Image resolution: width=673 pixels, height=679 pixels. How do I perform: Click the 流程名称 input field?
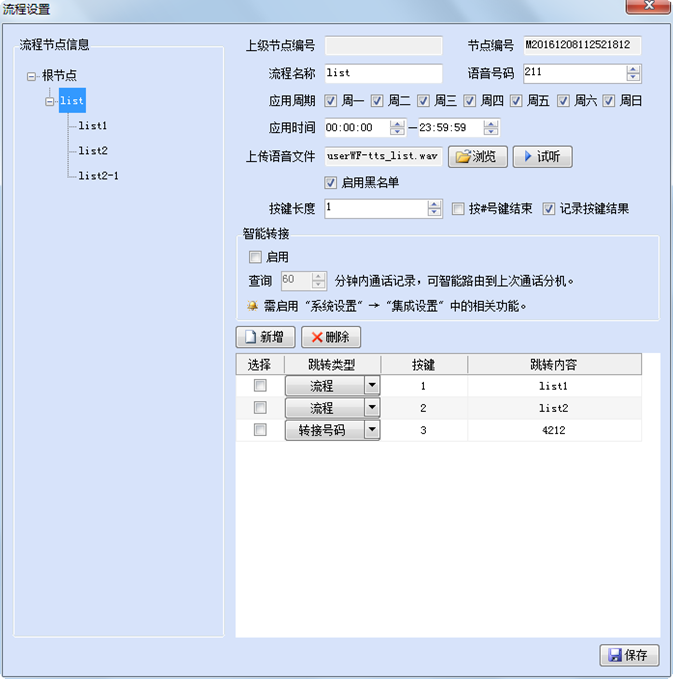pos(383,73)
